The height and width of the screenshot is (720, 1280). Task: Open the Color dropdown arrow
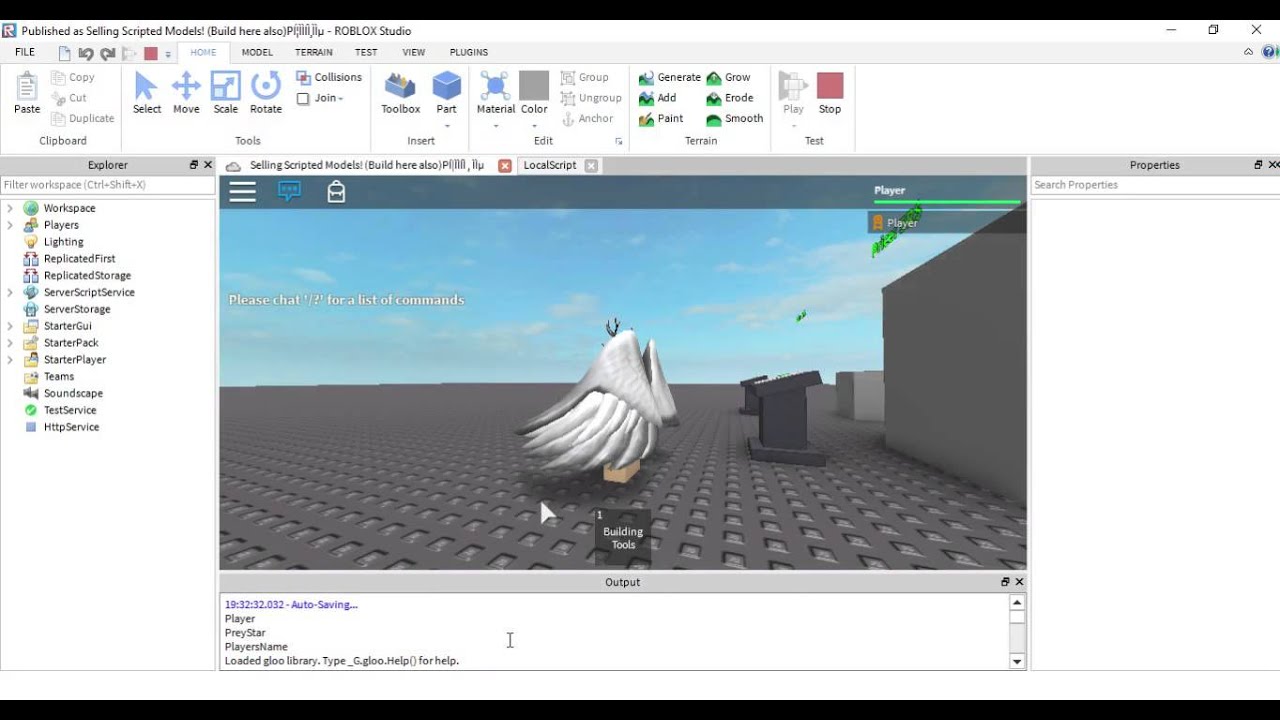click(x=534, y=126)
